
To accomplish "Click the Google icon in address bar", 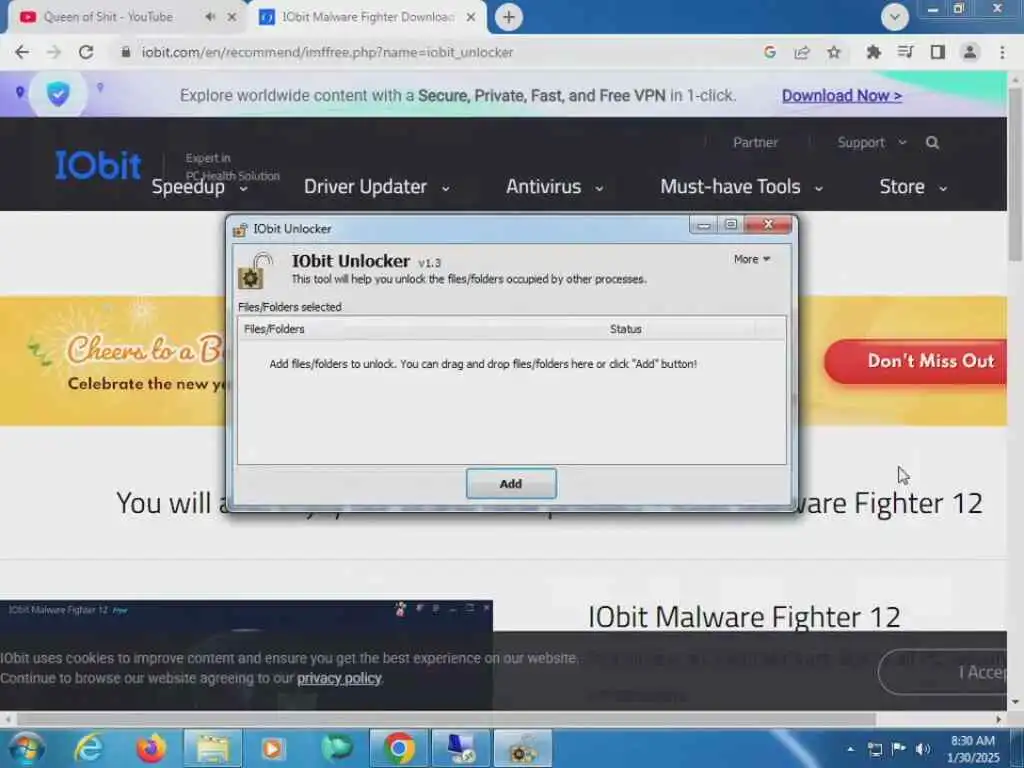I will 770,52.
